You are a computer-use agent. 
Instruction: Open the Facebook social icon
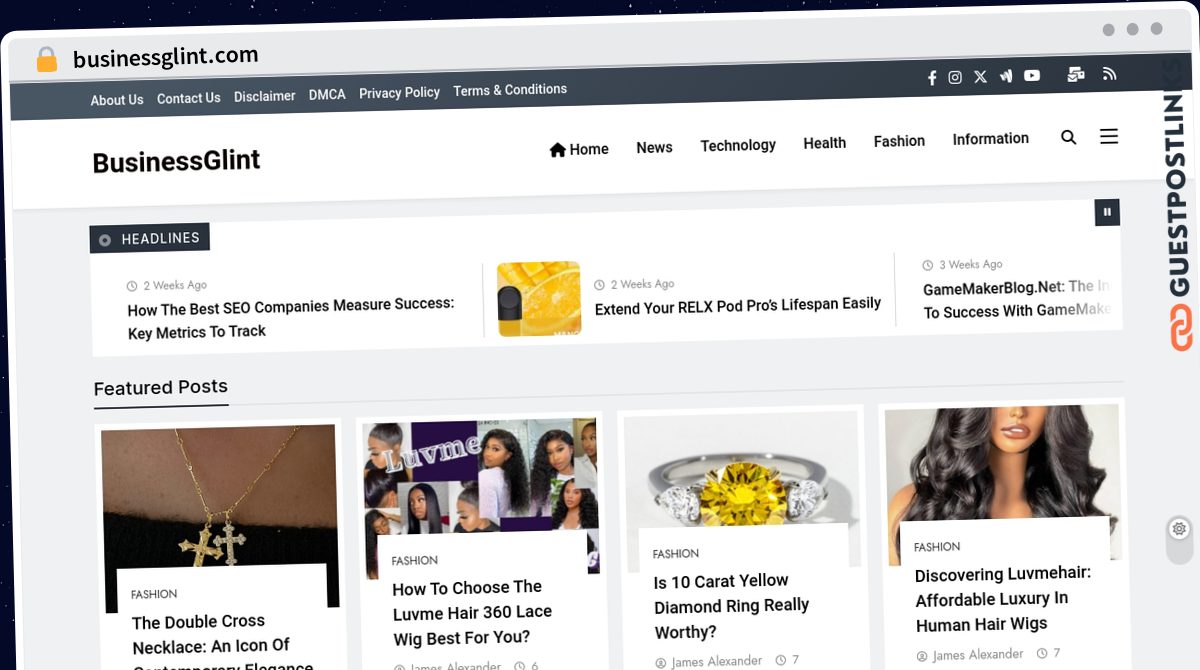[x=932, y=78]
